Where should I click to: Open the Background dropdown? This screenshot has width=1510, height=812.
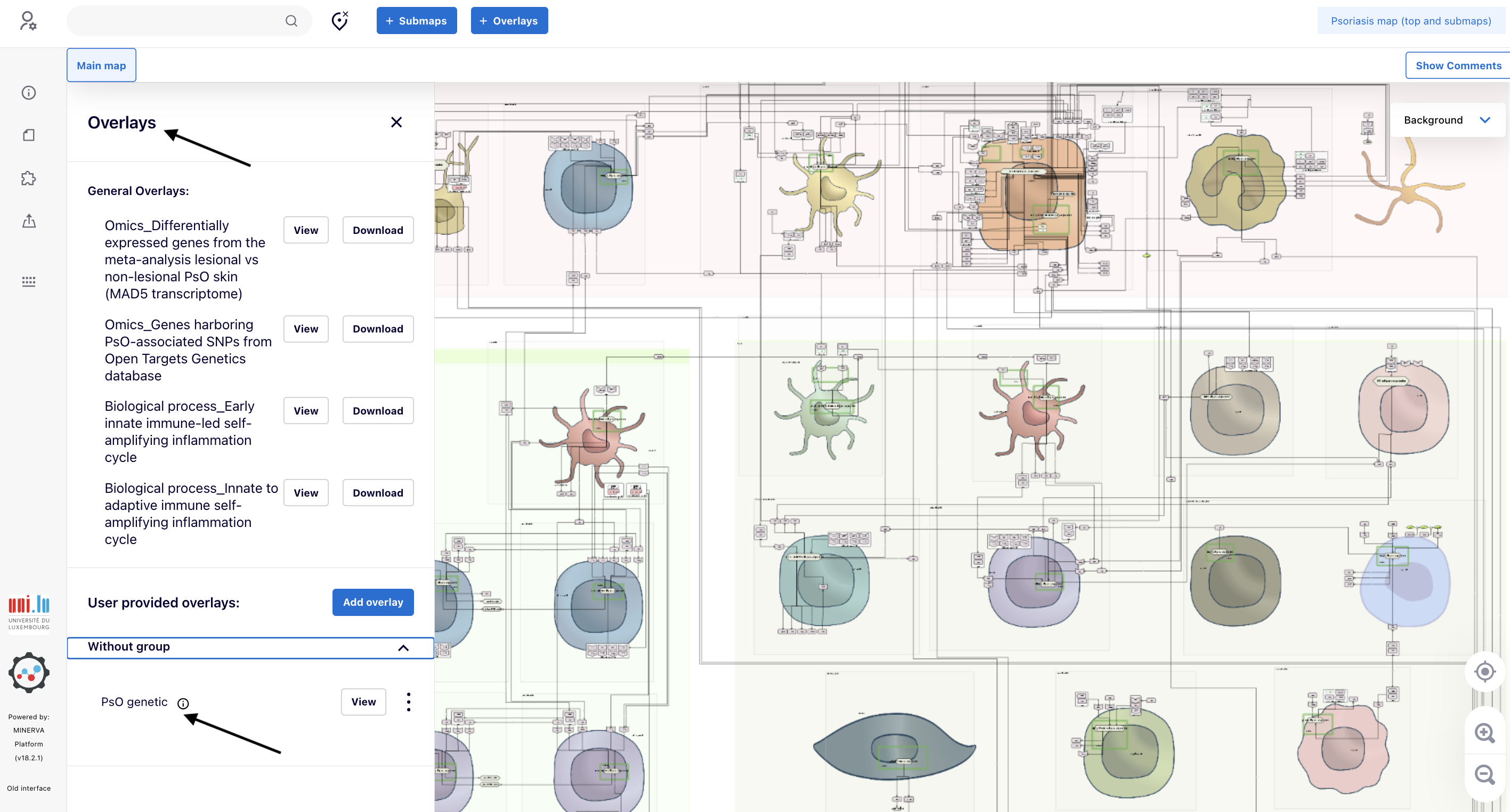pyautogui.click(x=1446, y=120)
